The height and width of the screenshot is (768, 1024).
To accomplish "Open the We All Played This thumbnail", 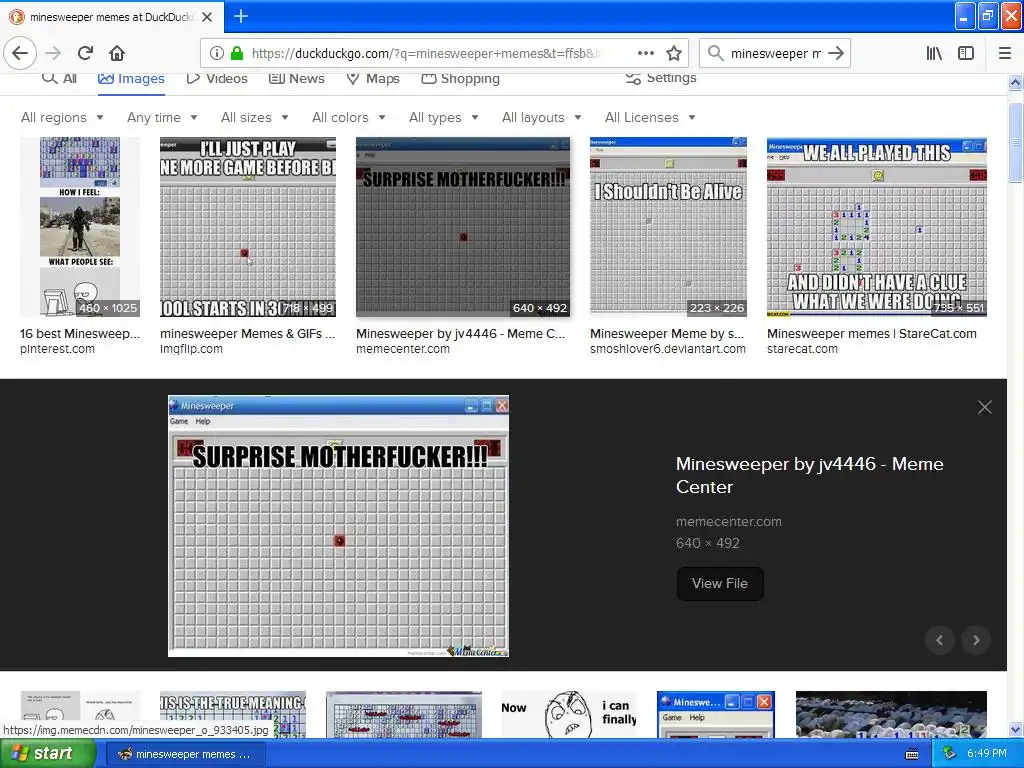I will [876, 227].
